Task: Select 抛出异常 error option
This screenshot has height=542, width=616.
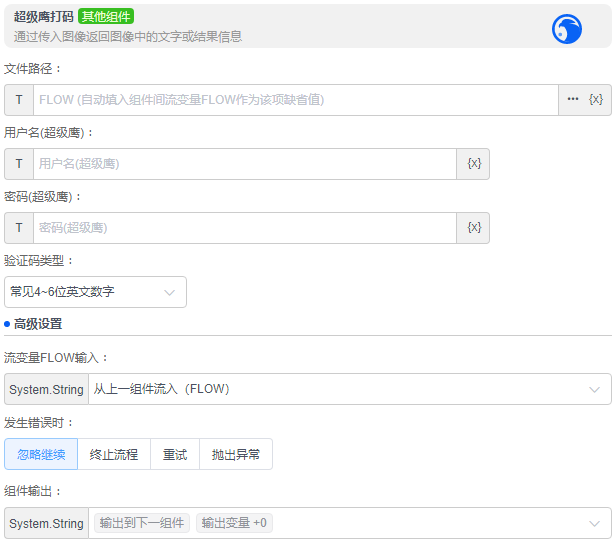Action: [236, 454]
